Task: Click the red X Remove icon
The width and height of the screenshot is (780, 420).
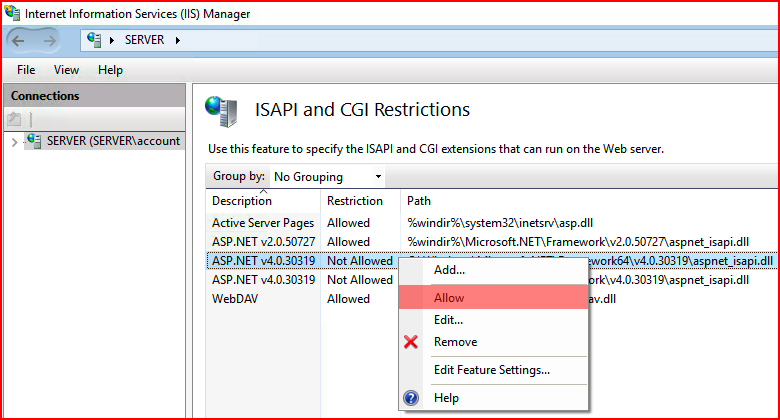Action: (x=411, y=342)
